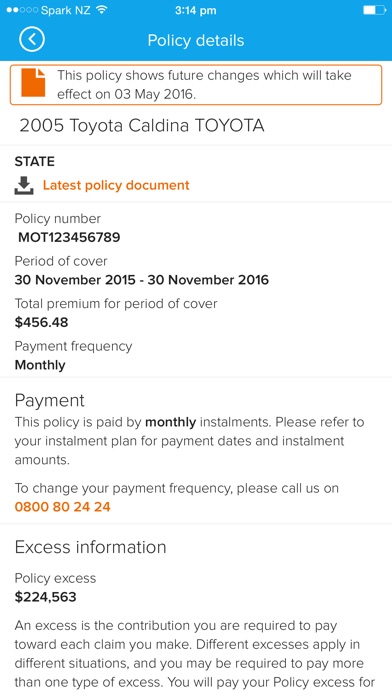Tap the Policy details header title
The image size is (392, 696).
(196, 40)
